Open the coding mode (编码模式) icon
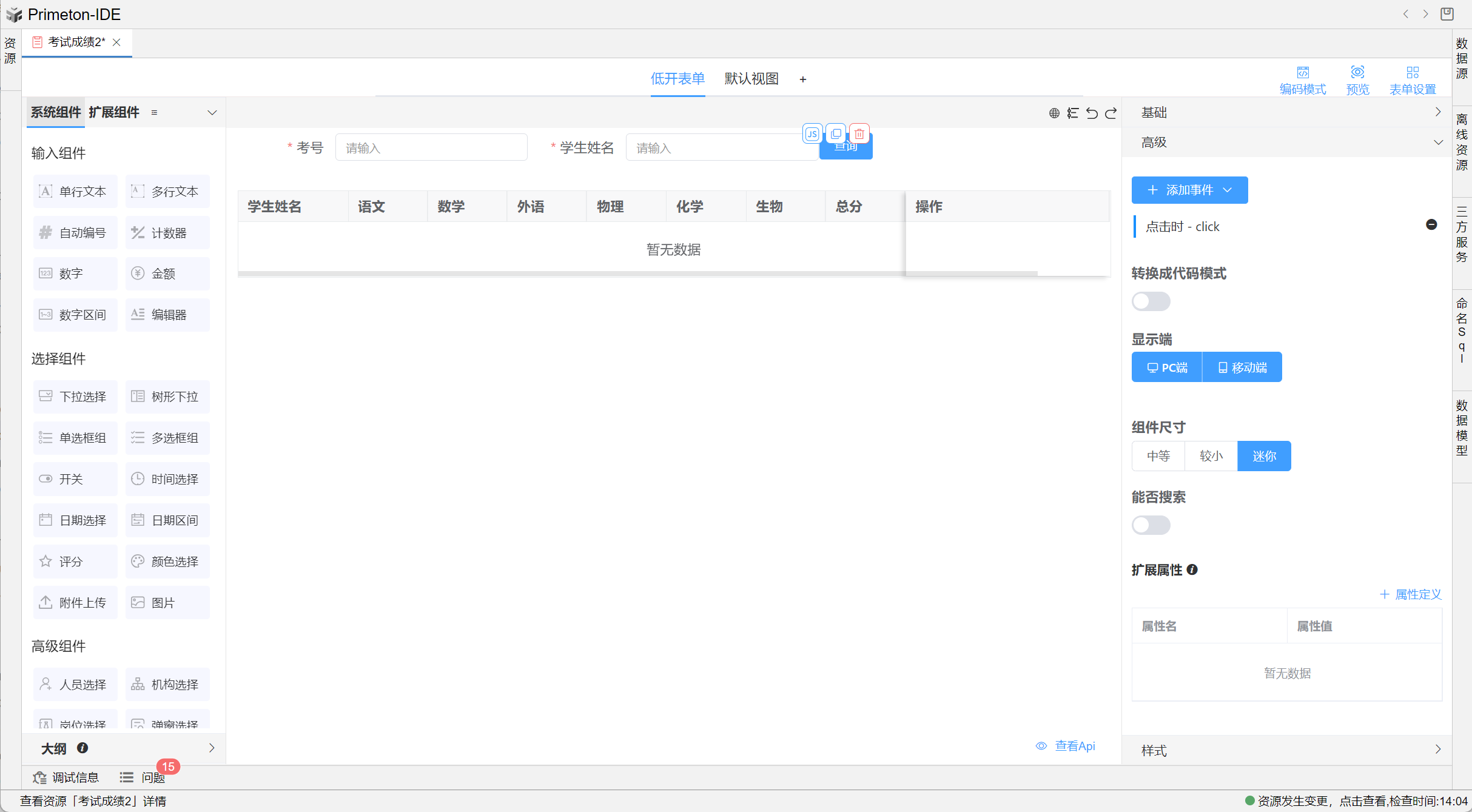This screenshot has width=1472, height=812. point(1303,73)
